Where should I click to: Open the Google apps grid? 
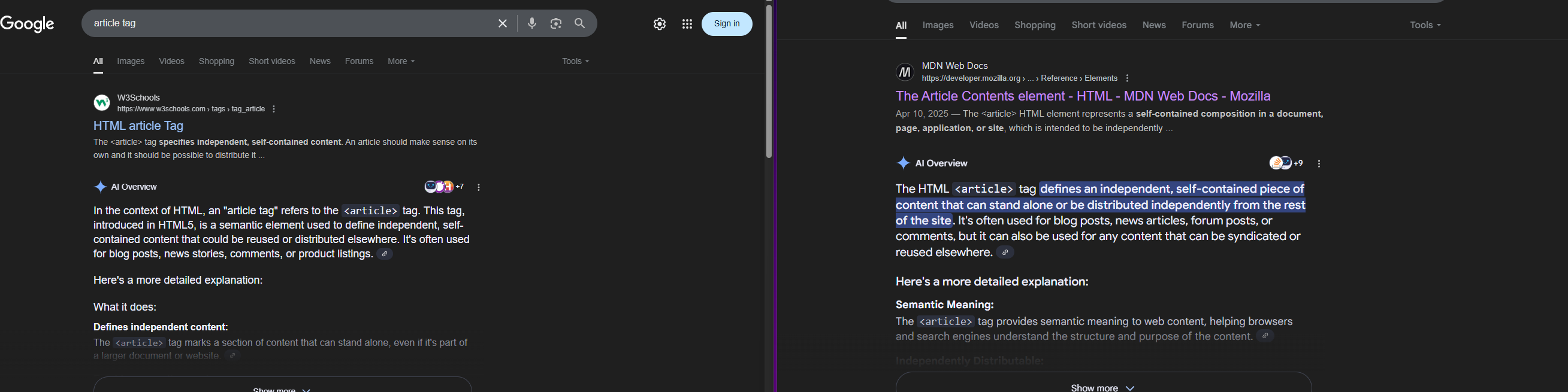(687, 25)
